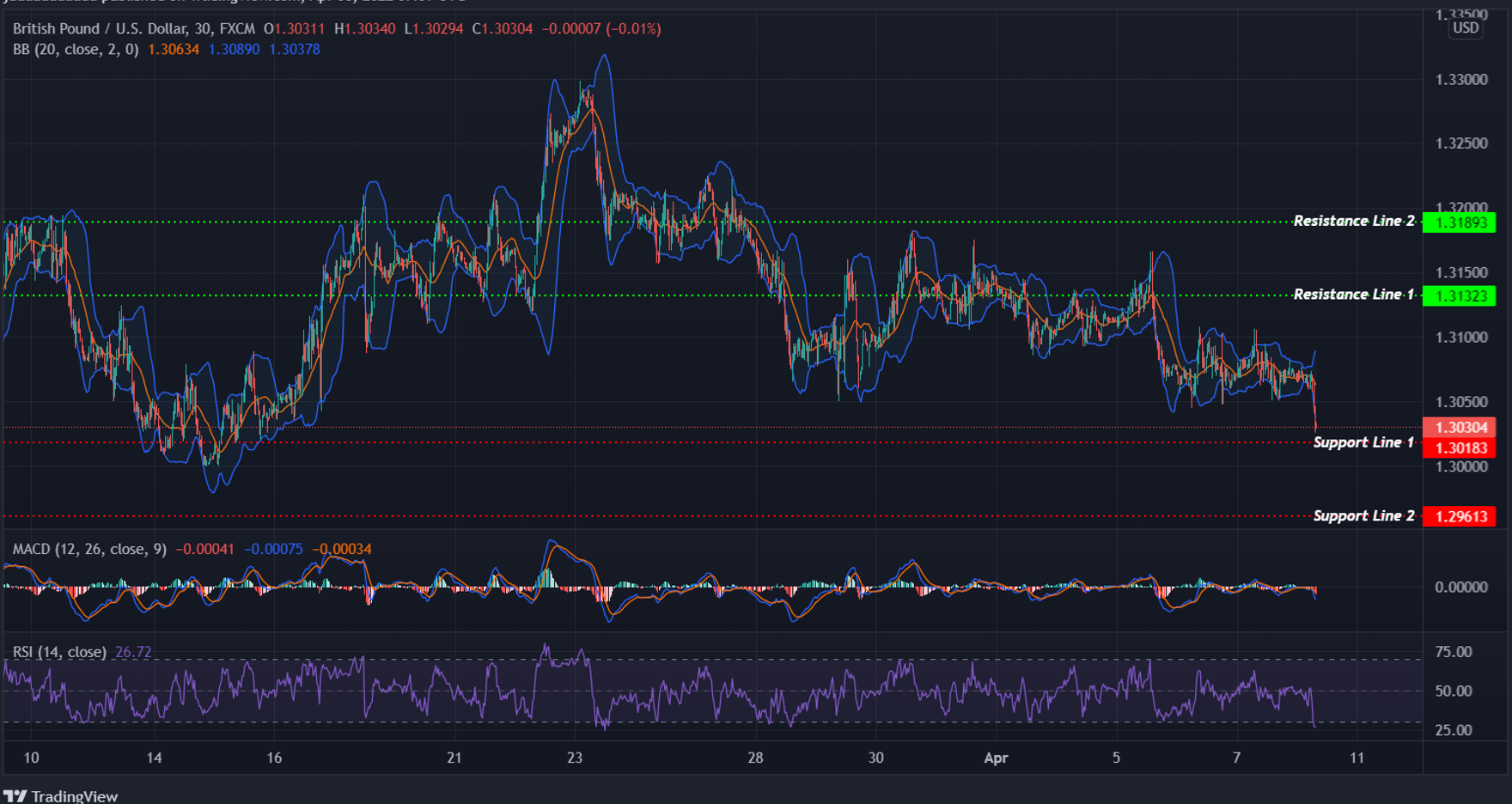Click the Support Line 1 price tag 1.30183

(x=1461, y=448)
